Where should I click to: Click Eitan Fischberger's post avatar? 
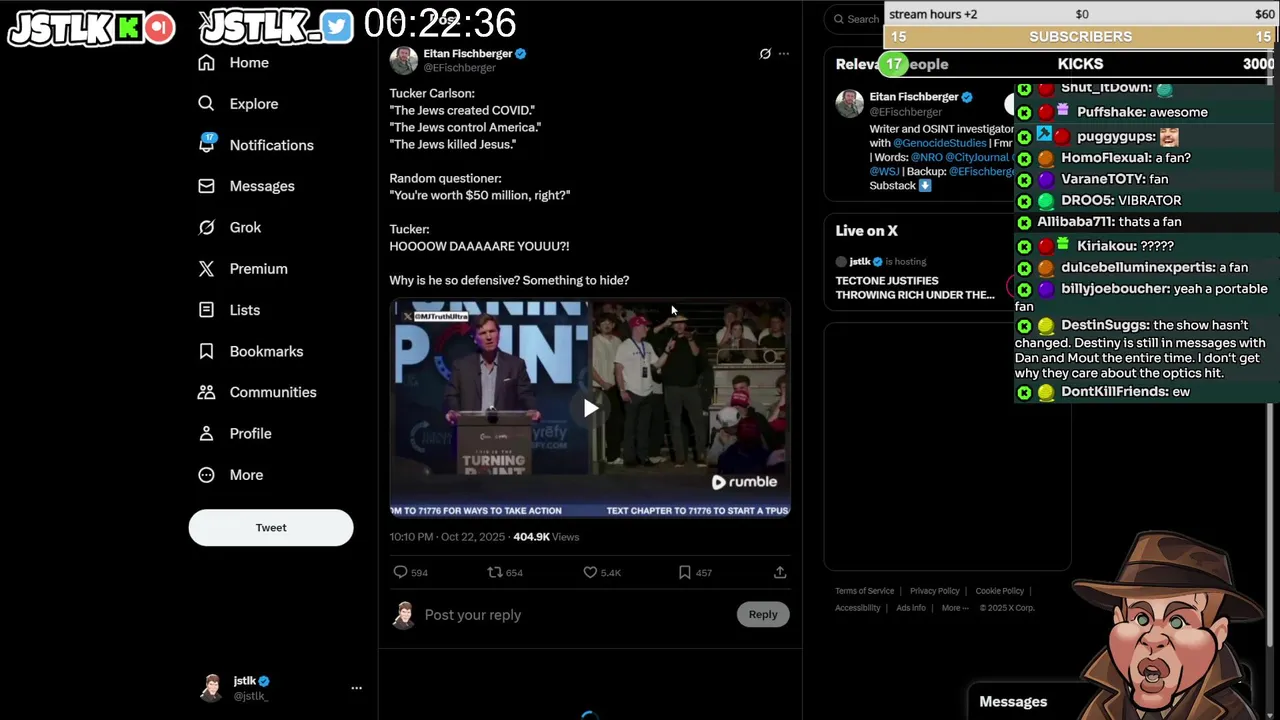click(x=404, y=61)
